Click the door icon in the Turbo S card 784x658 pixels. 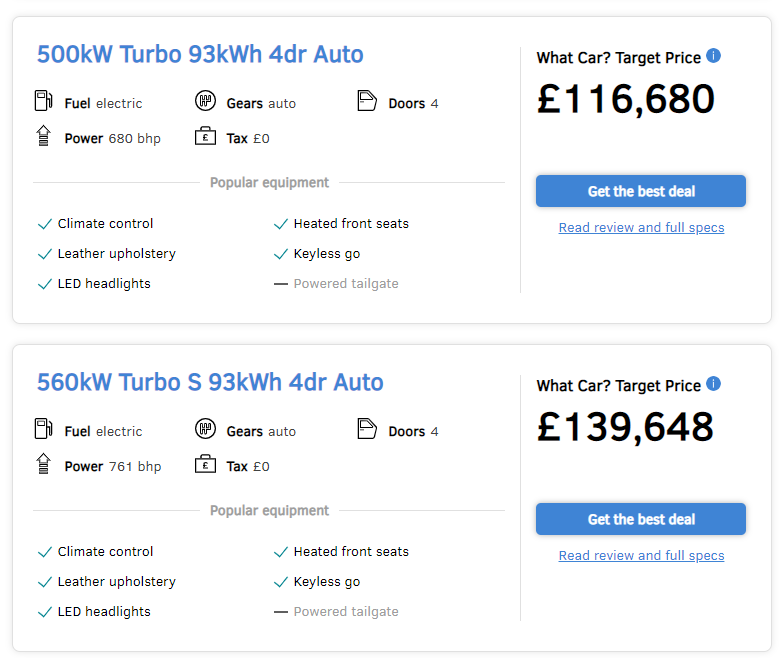coord(367,428)
